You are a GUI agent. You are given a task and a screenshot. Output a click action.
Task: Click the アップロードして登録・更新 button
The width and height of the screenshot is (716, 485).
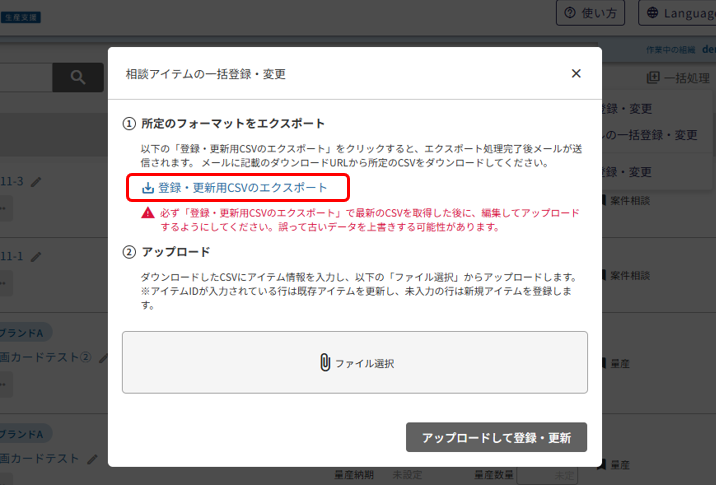[496, 438]
